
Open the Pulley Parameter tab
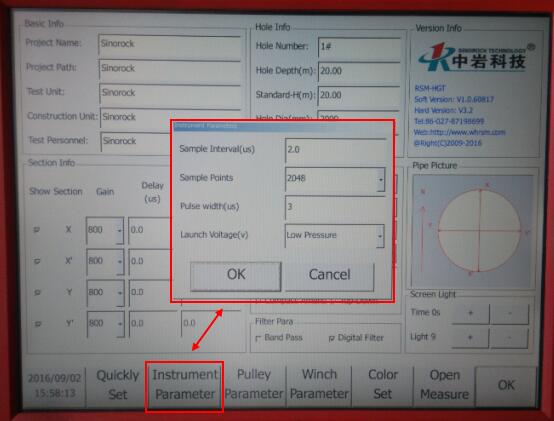pyautogui.click(x=254, y=384)
